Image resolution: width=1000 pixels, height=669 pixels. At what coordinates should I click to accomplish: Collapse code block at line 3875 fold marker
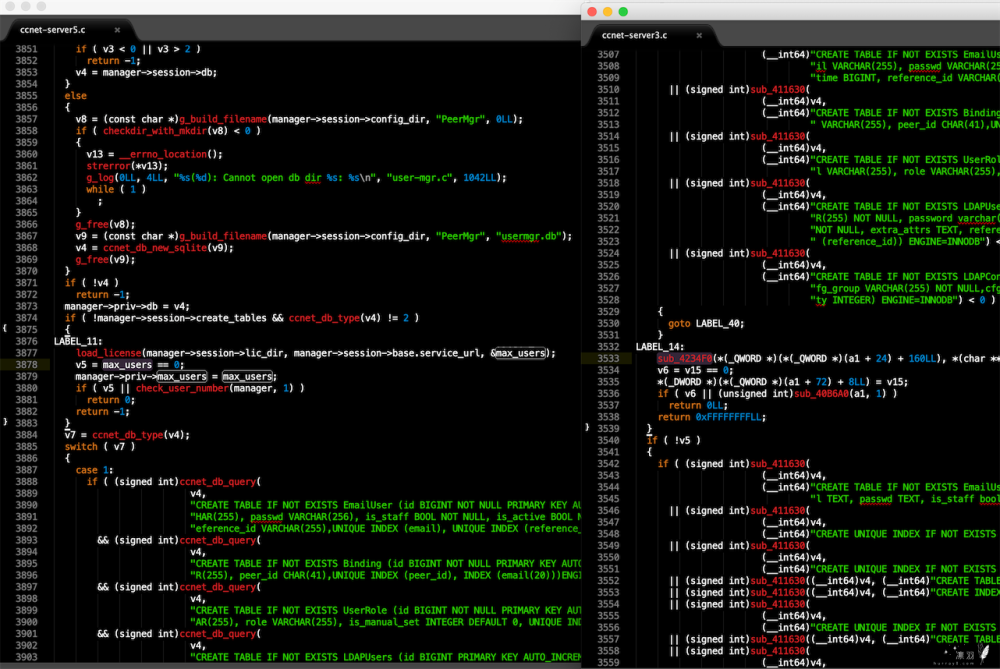[x=5, y=329]
